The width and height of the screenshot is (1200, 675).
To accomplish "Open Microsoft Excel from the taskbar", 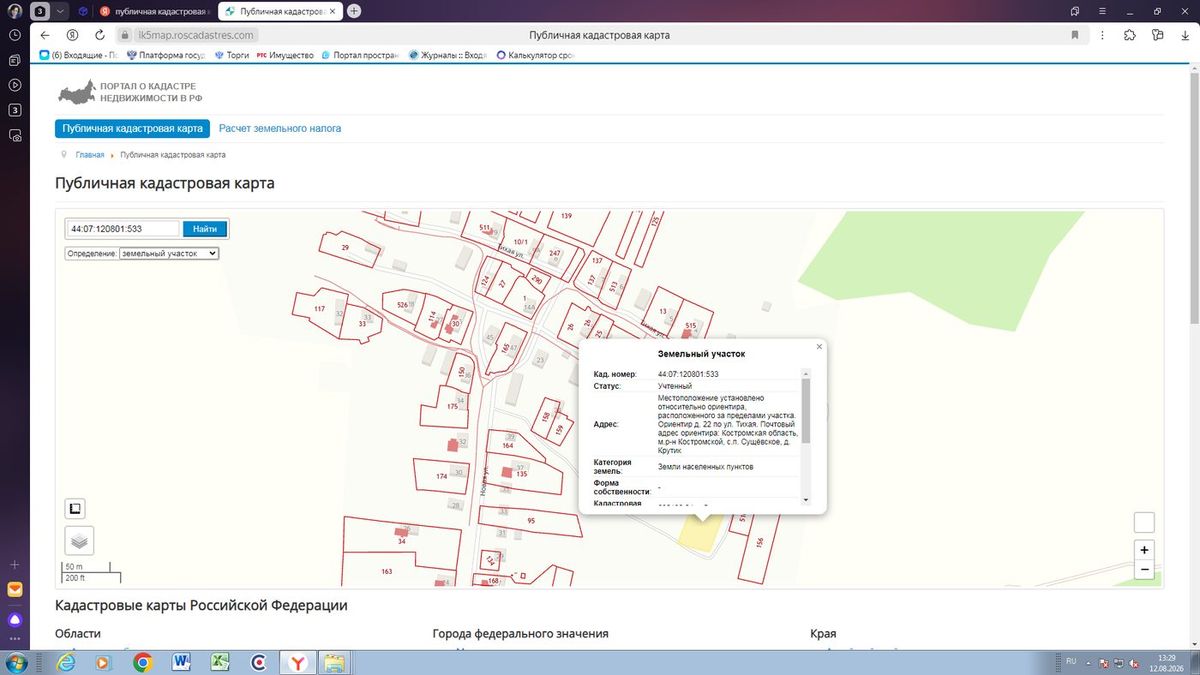I will (x=219, y=661).
